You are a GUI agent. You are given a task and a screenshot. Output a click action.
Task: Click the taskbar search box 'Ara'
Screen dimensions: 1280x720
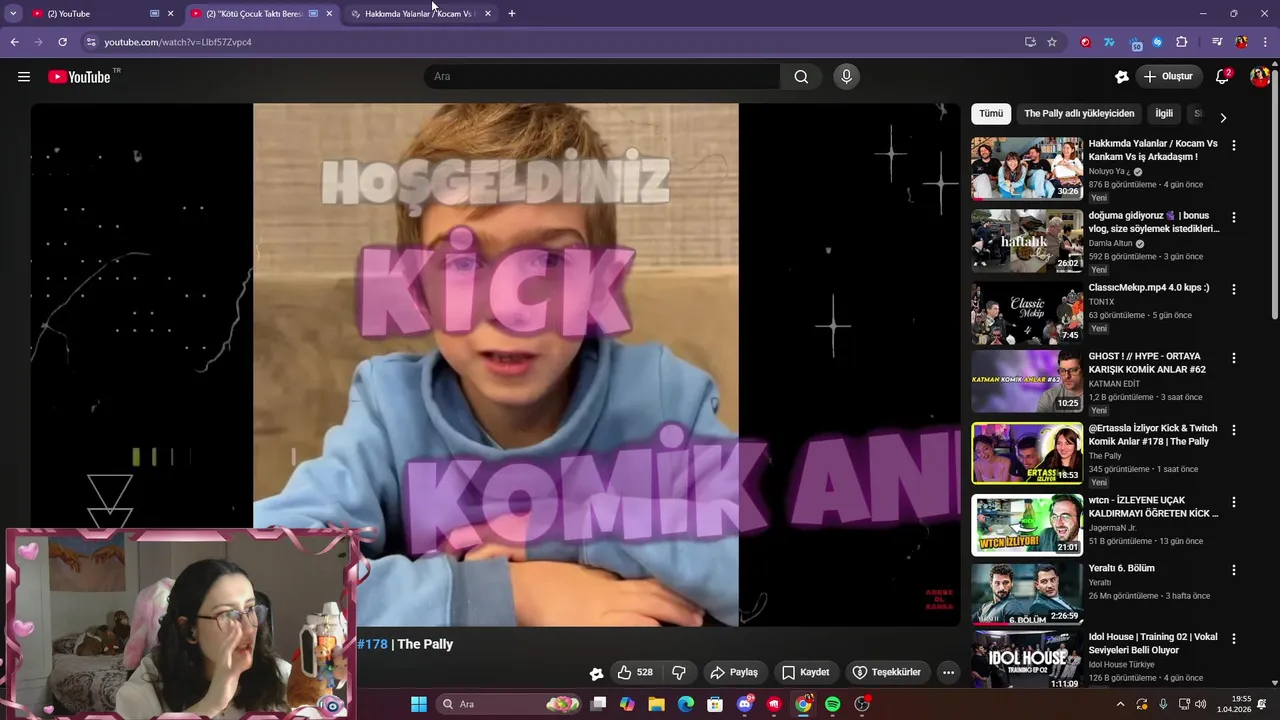click(x=510, y=704)
